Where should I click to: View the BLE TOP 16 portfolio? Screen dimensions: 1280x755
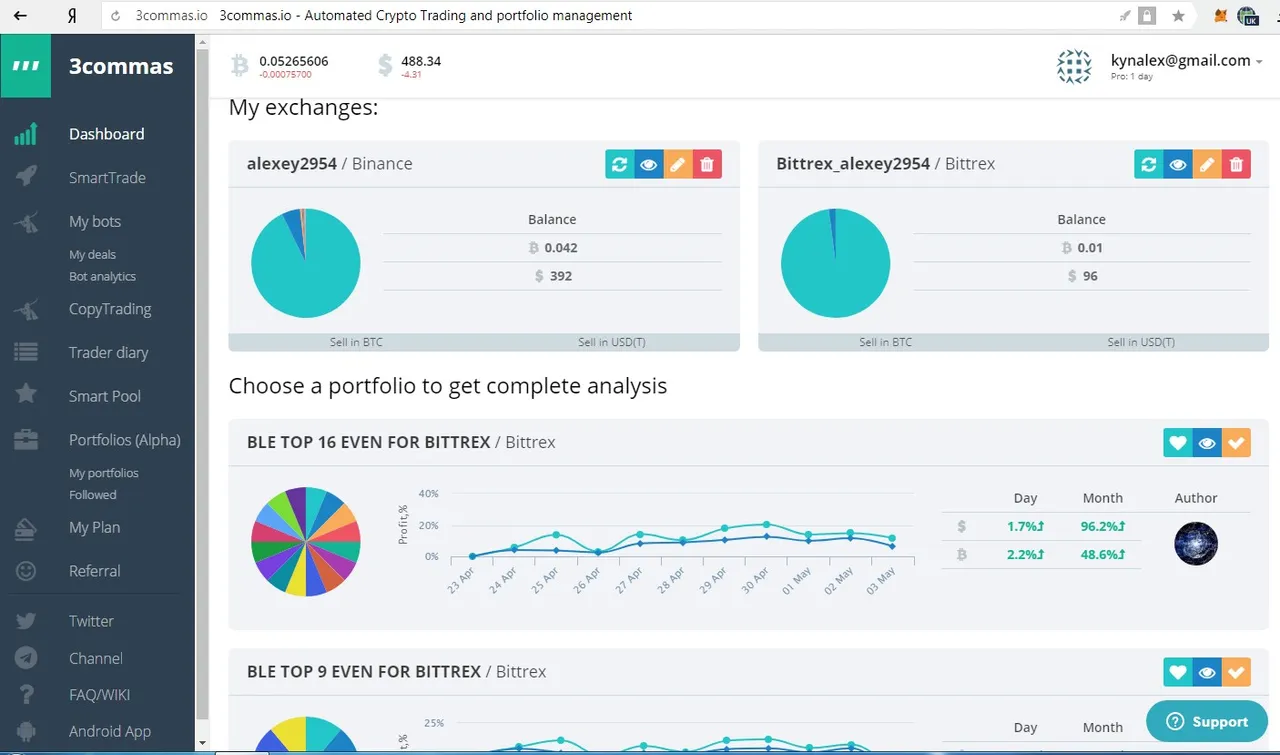(x=1207, y=443)
